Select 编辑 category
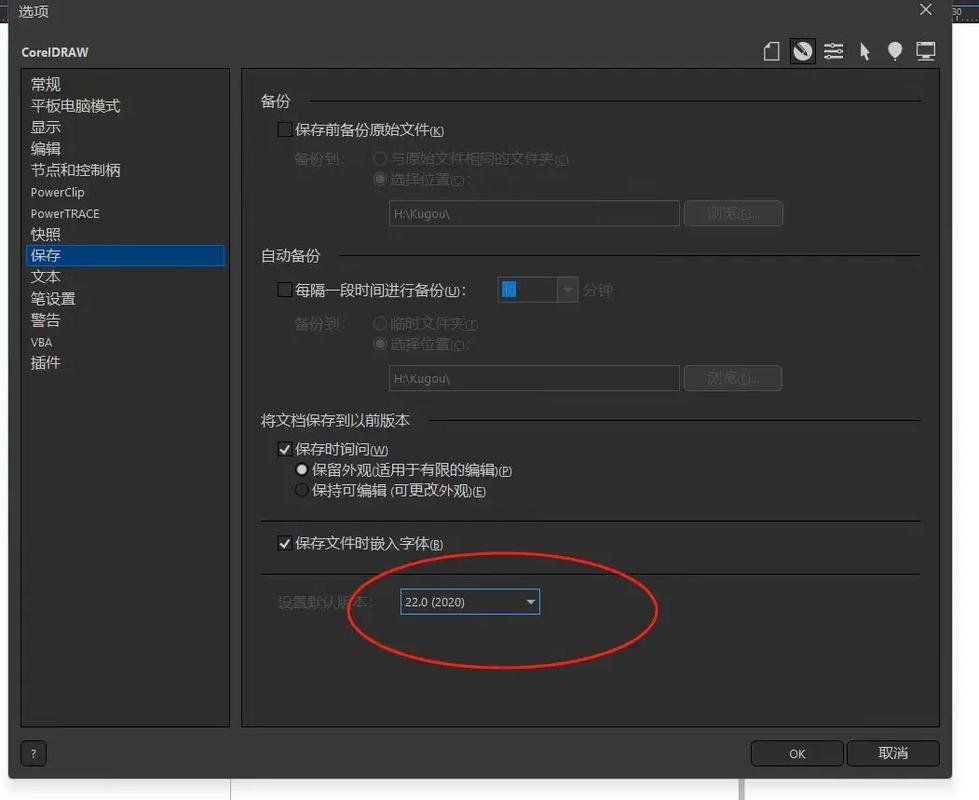The image size is (979, 800). pos(125,149)
